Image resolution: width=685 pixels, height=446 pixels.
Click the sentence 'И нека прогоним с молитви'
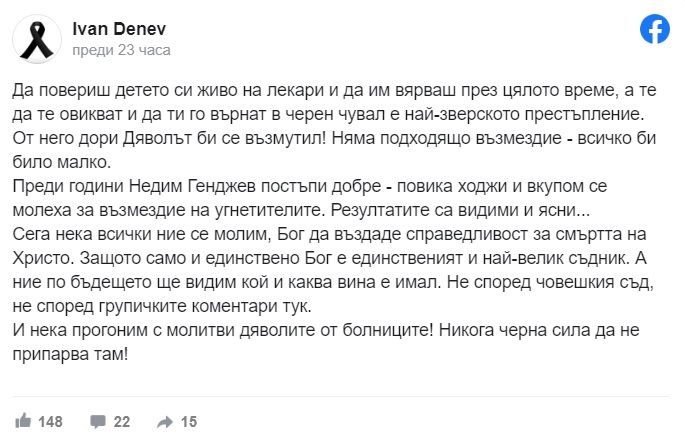(223, 330)
